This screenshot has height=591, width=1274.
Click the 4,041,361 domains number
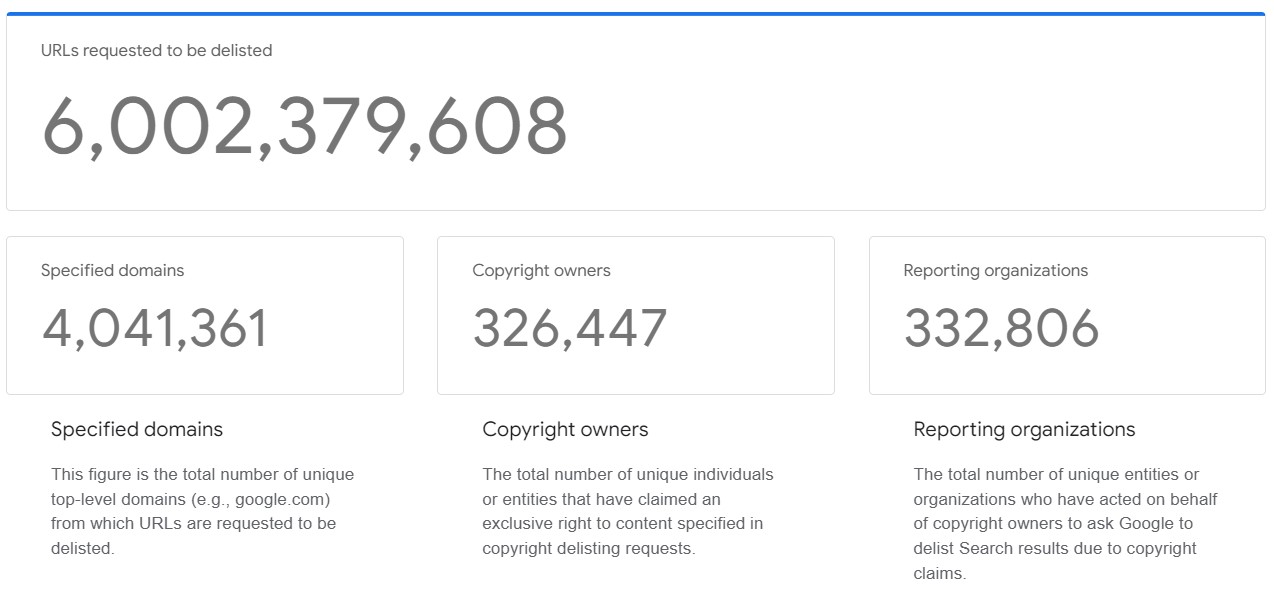pyautogui.click(x=155, y=328)
